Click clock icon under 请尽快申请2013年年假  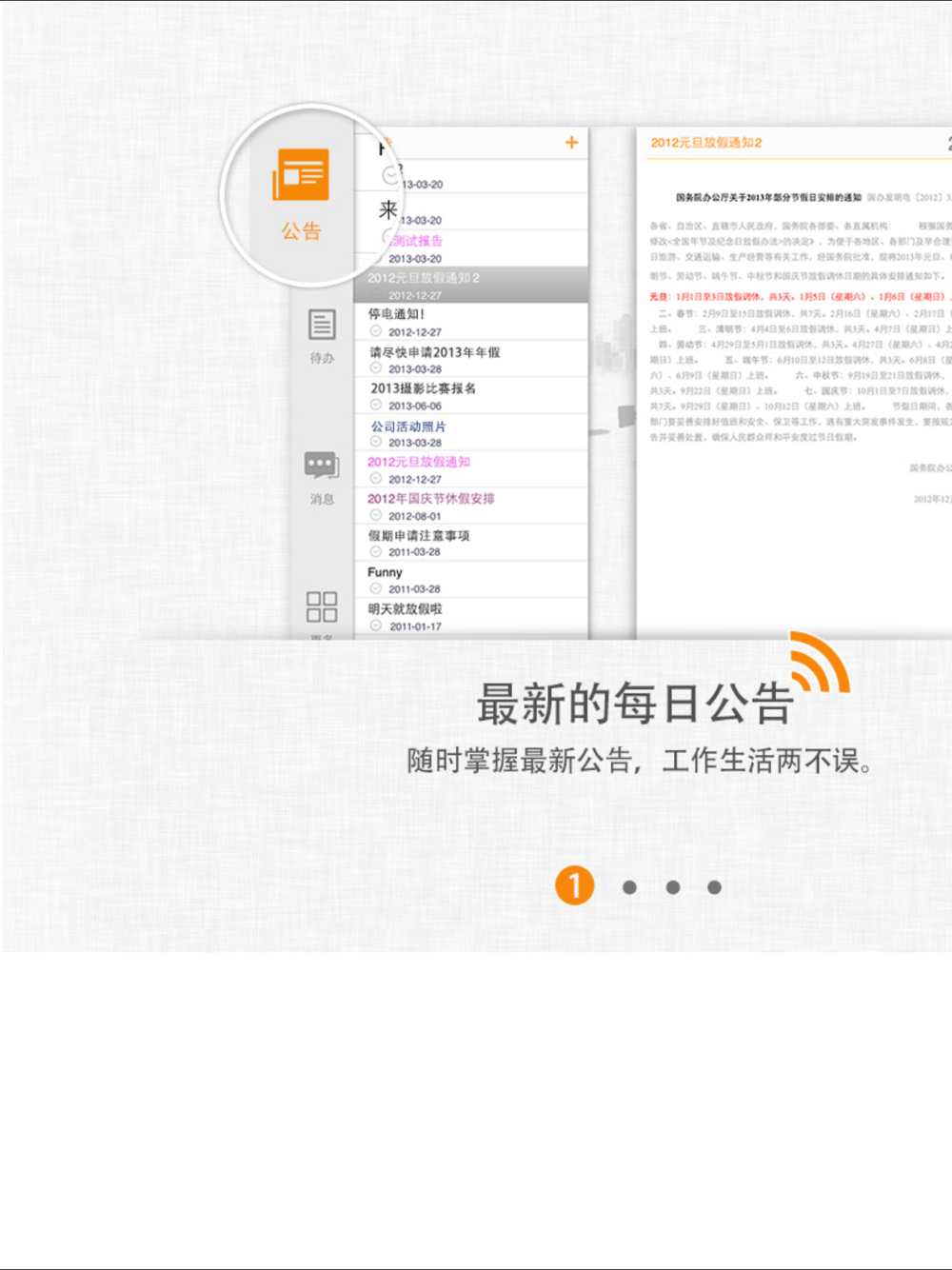point(376,368)
